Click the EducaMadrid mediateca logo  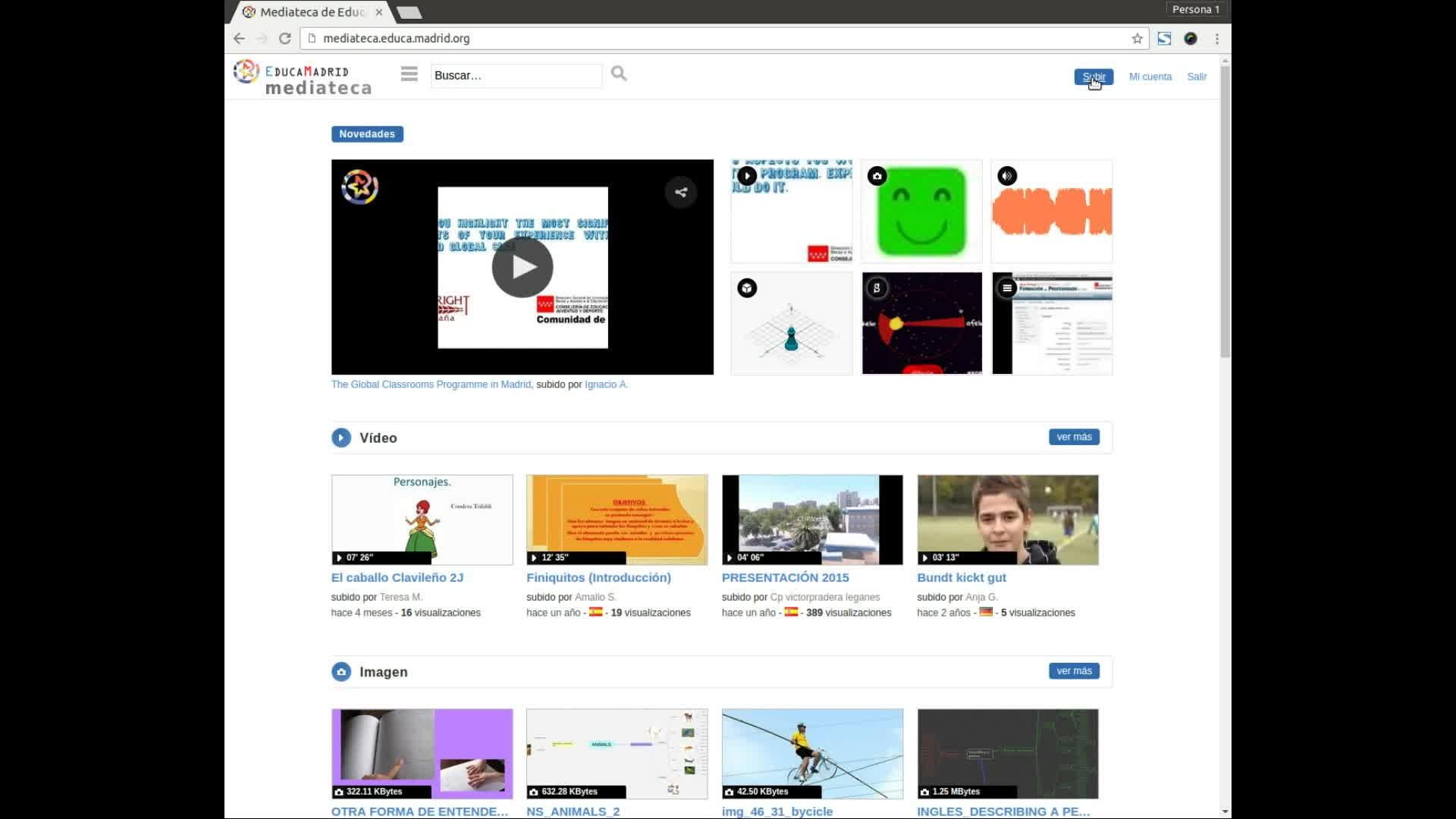point(302,78)
